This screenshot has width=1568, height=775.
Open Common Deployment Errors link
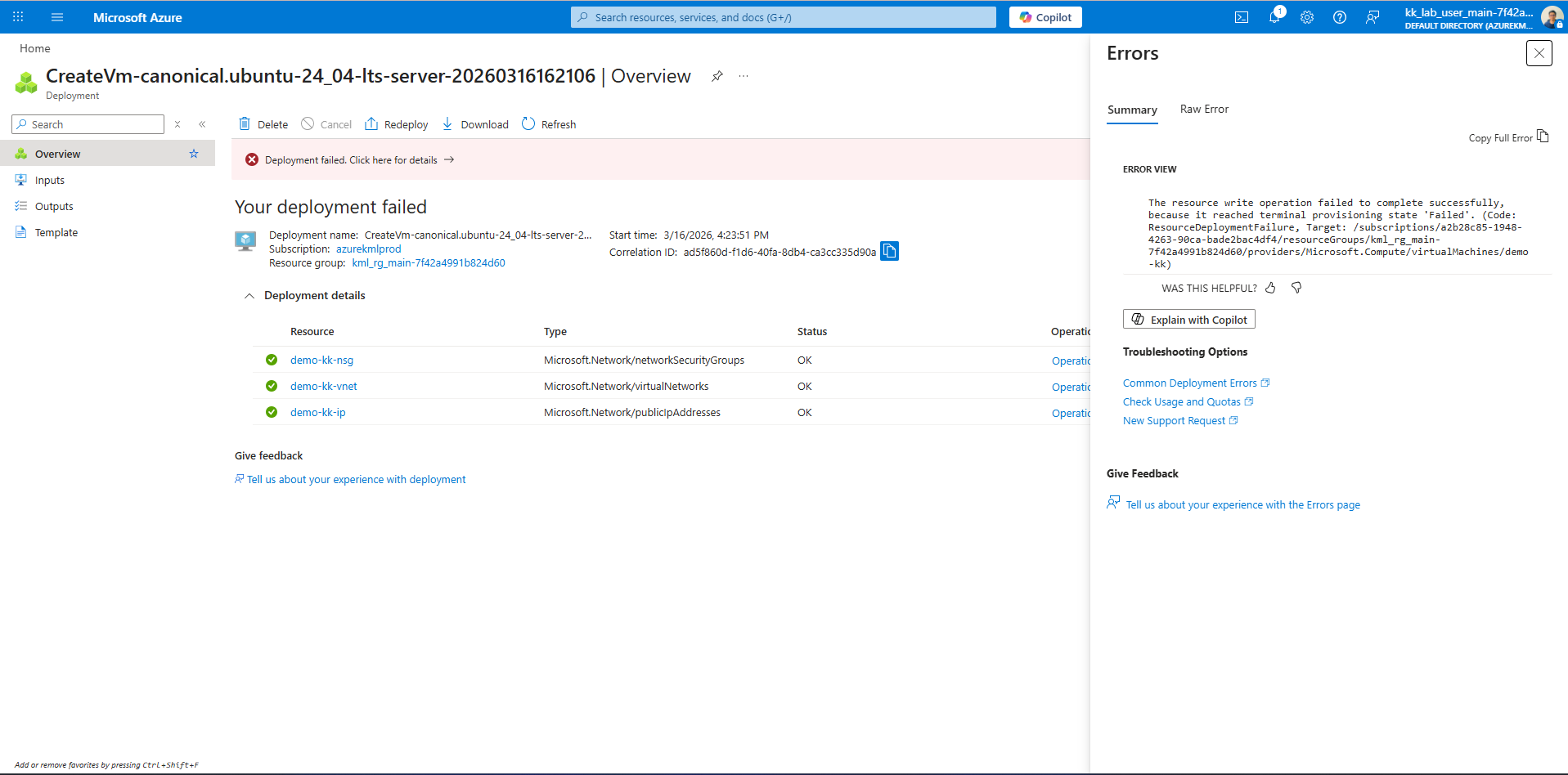1197,383
